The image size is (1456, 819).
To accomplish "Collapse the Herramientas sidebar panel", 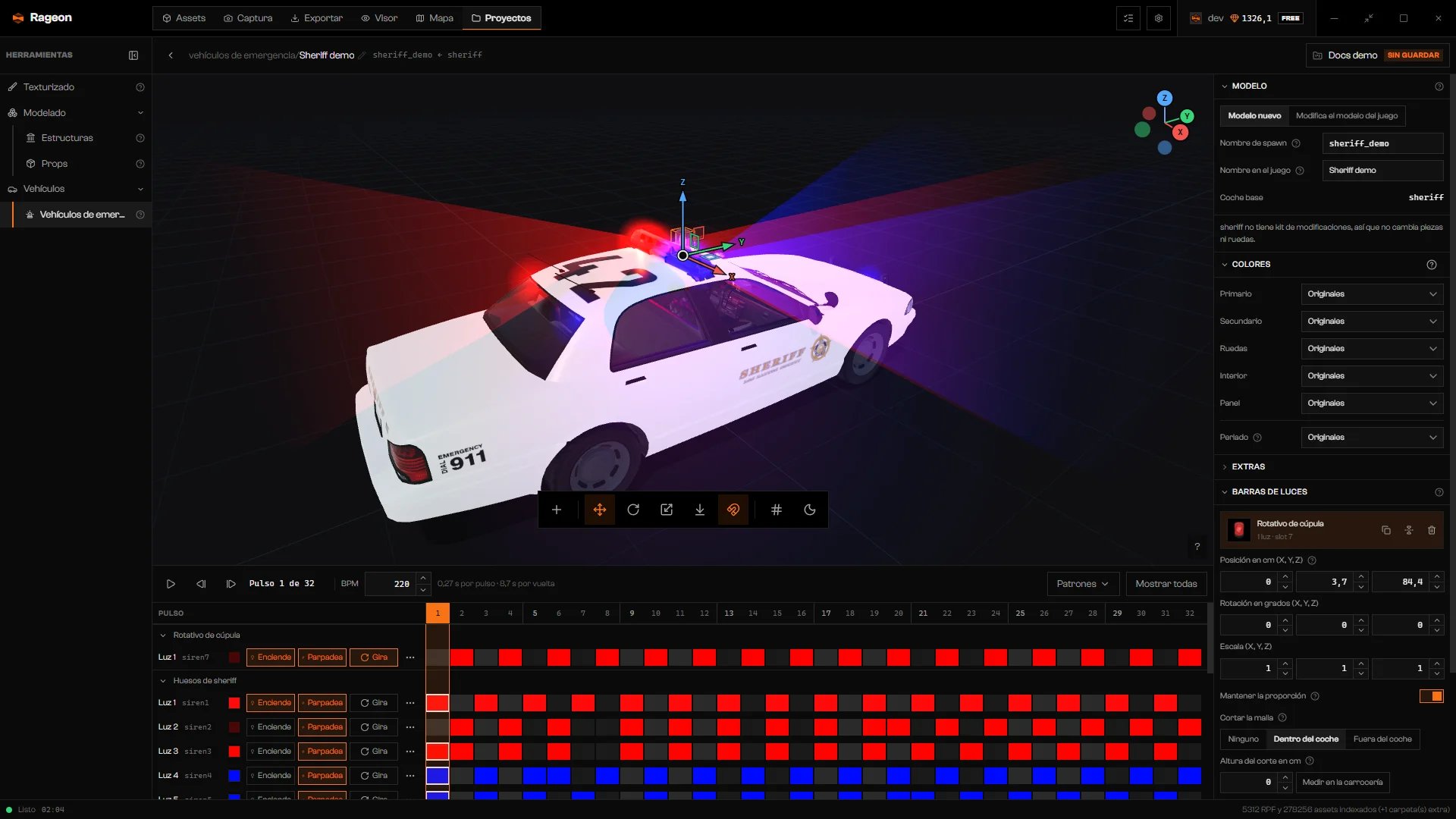I will 133,55.
